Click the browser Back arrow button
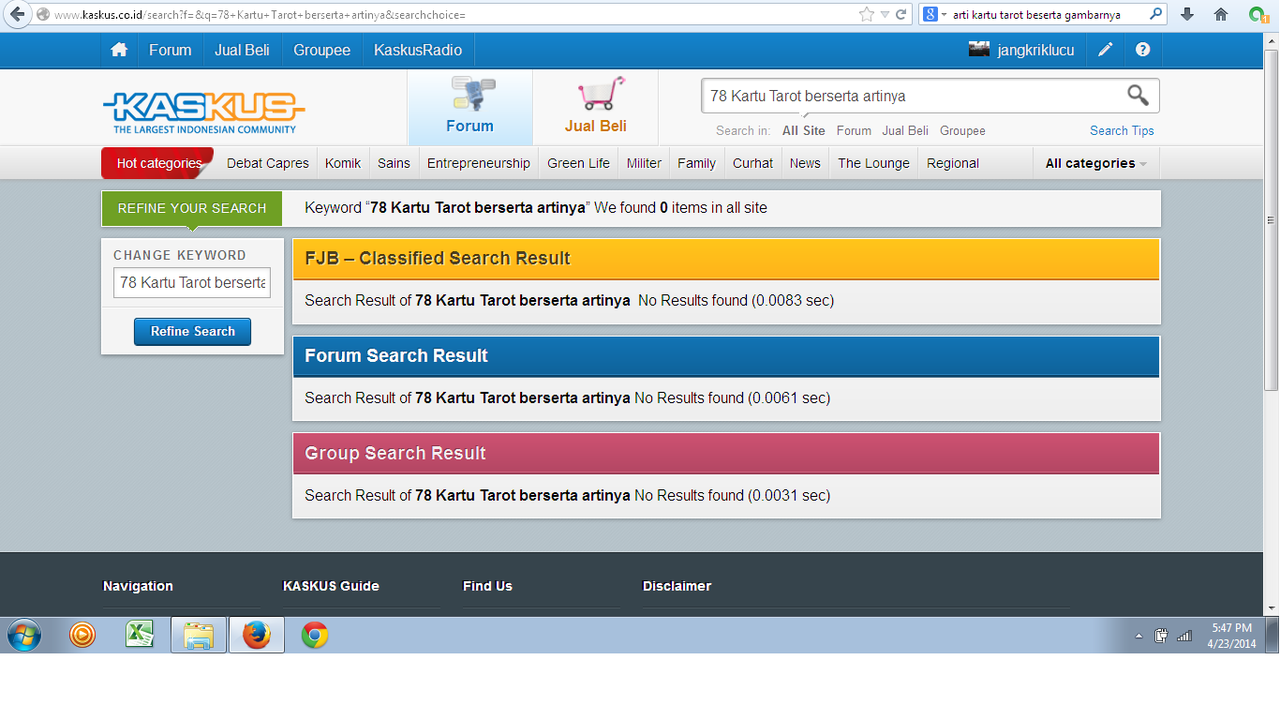1280x720 pixels. (17, 14)
